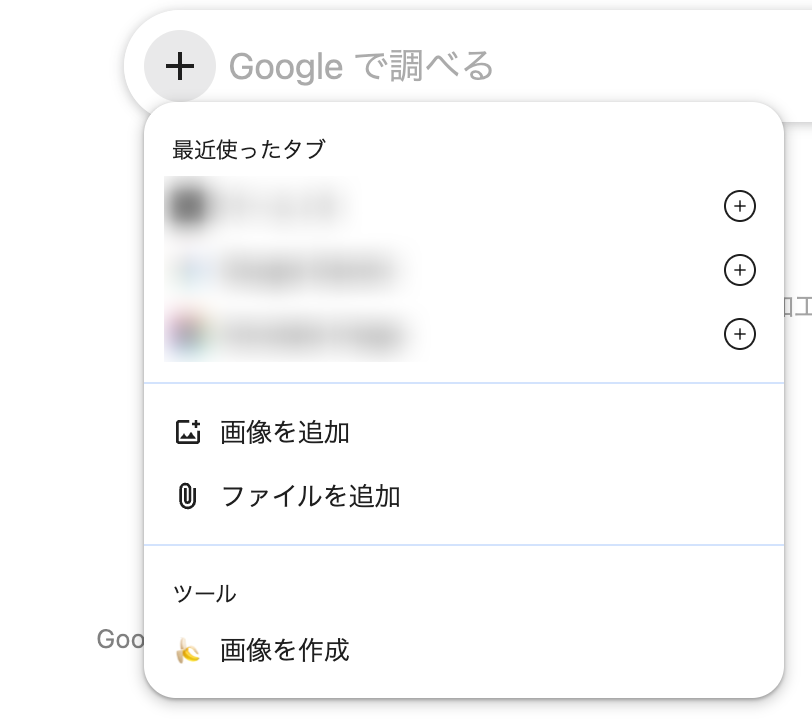Add the second recent tab via its plus circle

(739, 270)
